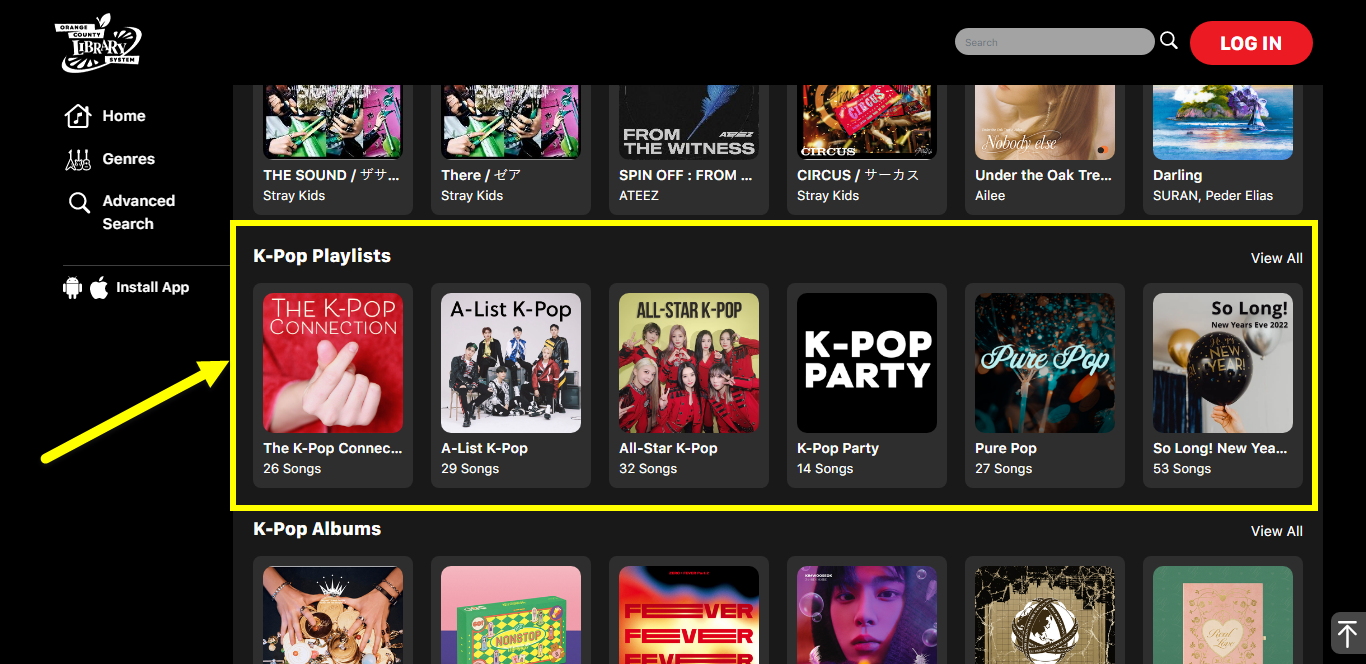The image size is (1366, 664).
Task: Open the A-List K-Pop playlist cover
Action: [x=511, y=363]
